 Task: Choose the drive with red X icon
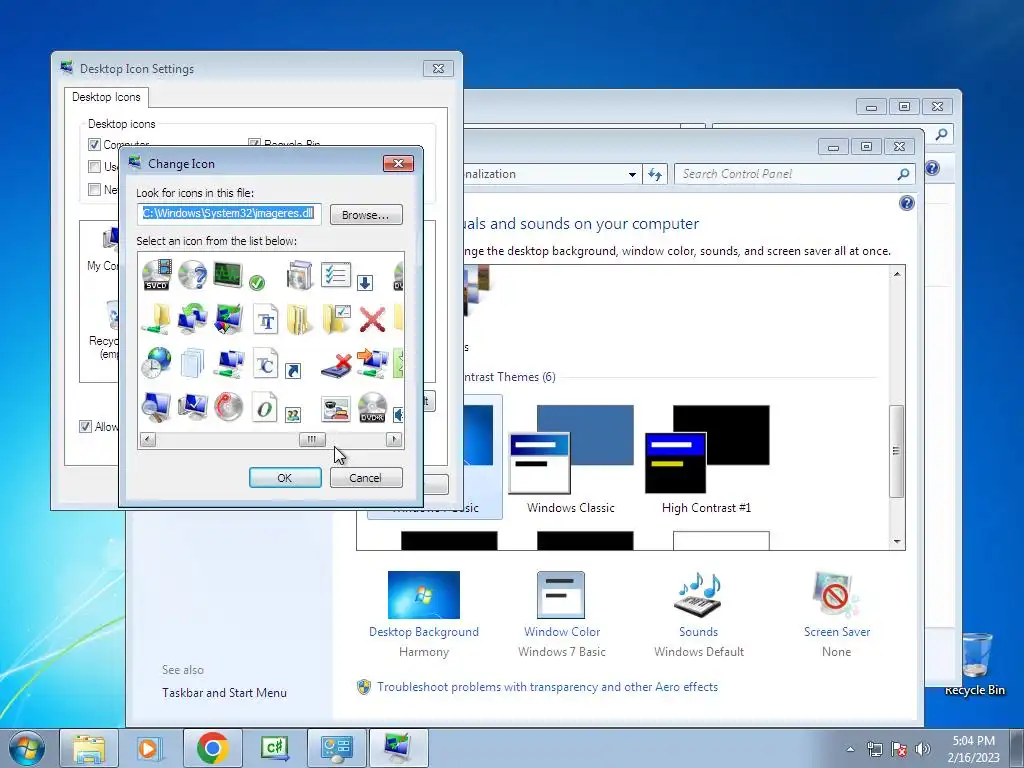(336, 364)
